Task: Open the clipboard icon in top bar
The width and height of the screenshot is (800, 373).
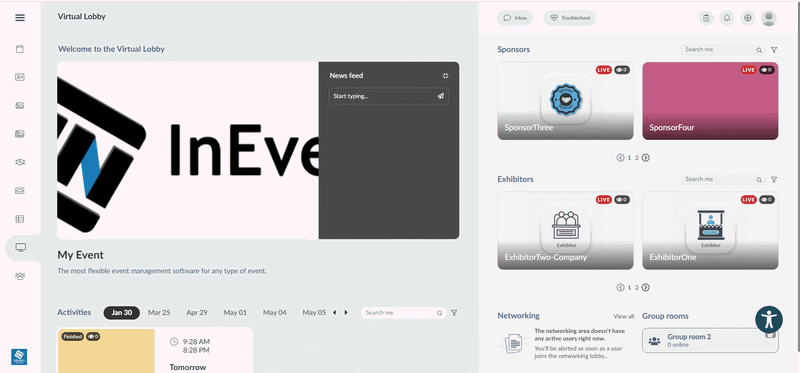Action: [x=706, y=18]
